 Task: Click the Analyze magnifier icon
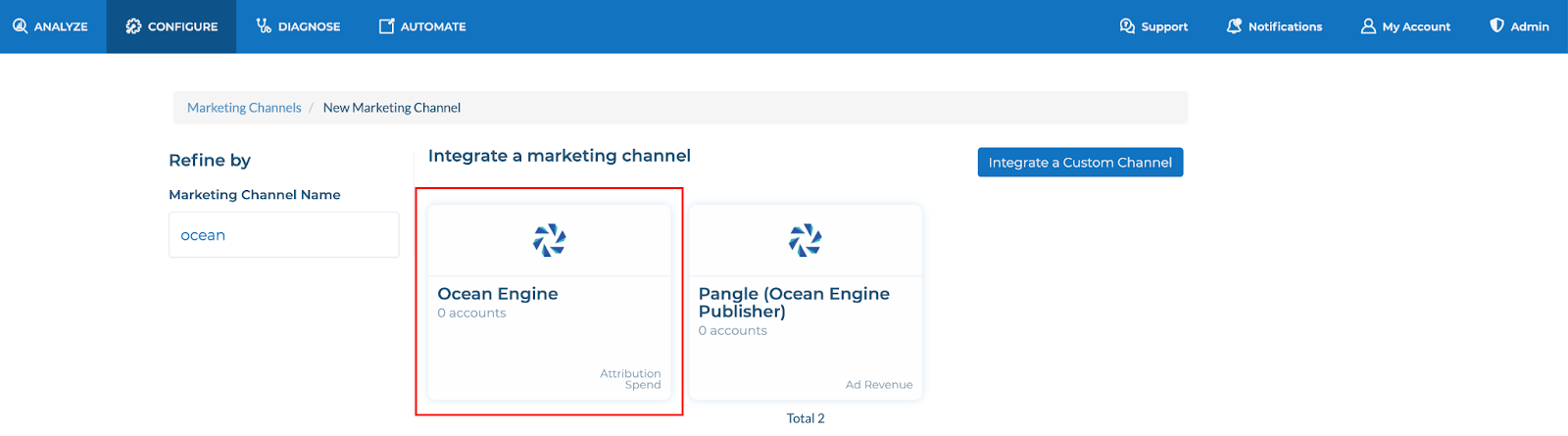coord(20,26)
